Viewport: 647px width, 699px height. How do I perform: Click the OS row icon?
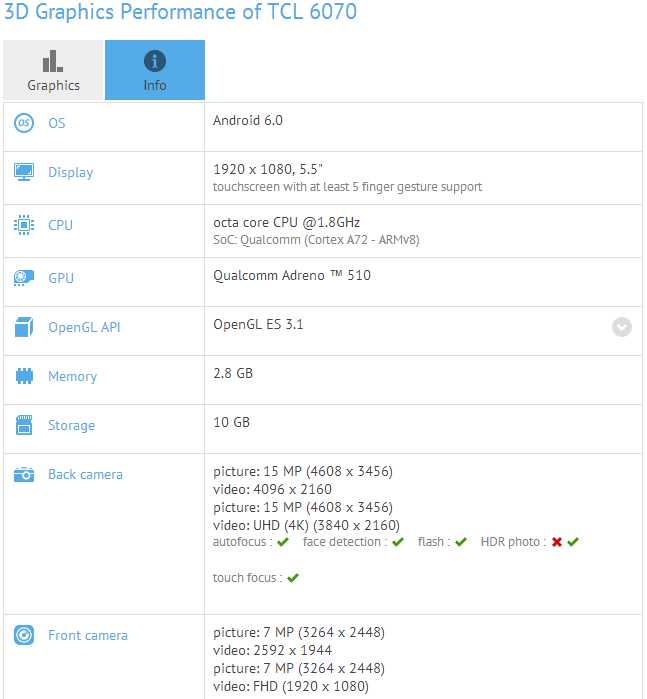(x=24, y=123)
